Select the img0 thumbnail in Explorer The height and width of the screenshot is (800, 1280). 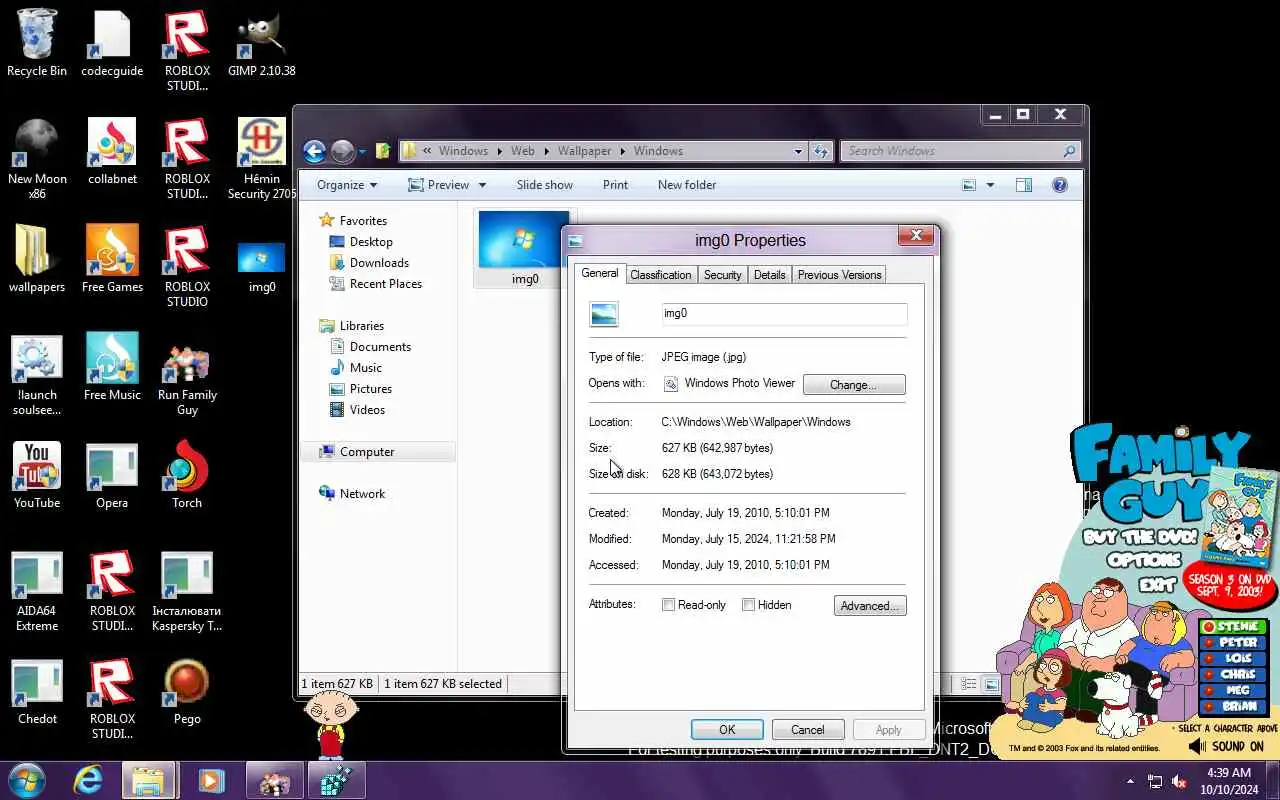coord(525,248)
